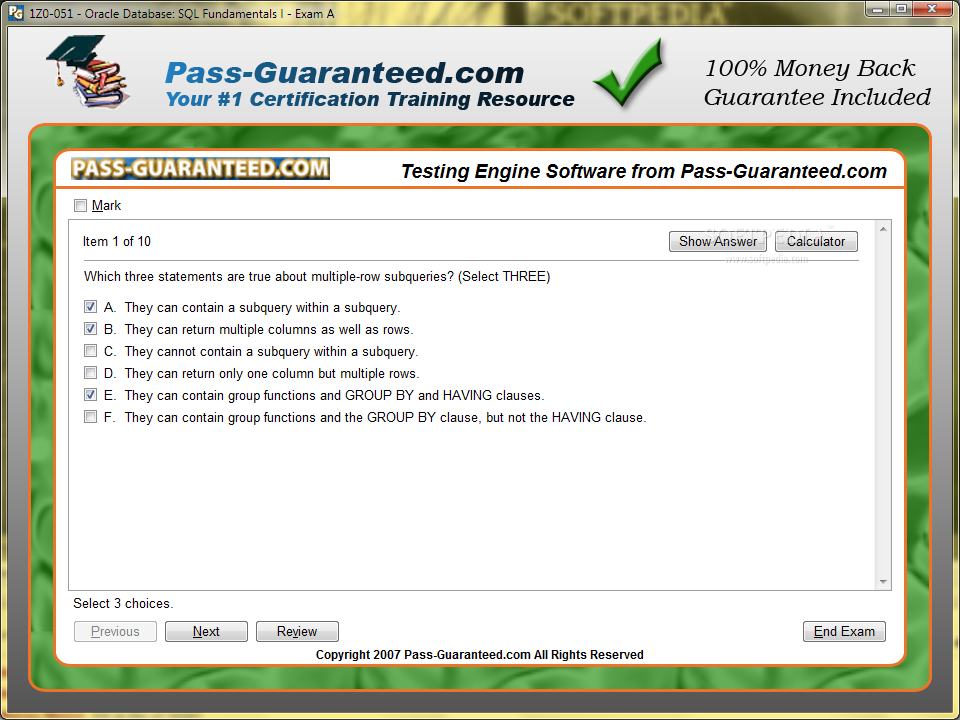Check answer C cannot contain subquery
Screen dimensions: 960x720
(91, 351)
